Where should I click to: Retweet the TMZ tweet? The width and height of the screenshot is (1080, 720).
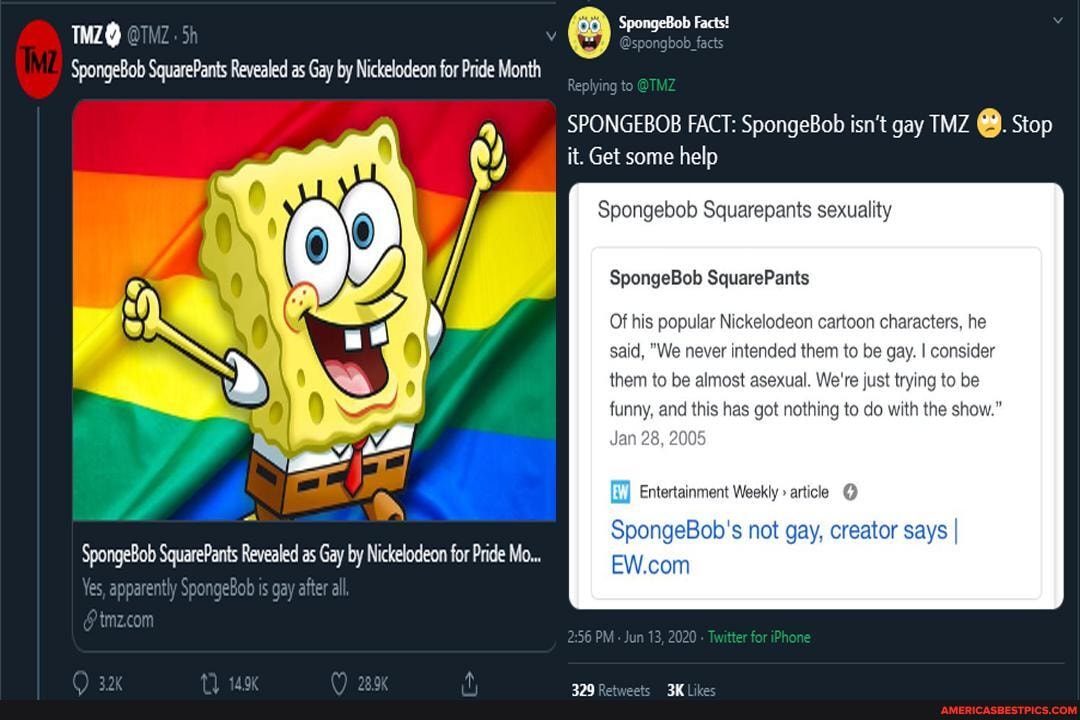(x=209, y=684)
